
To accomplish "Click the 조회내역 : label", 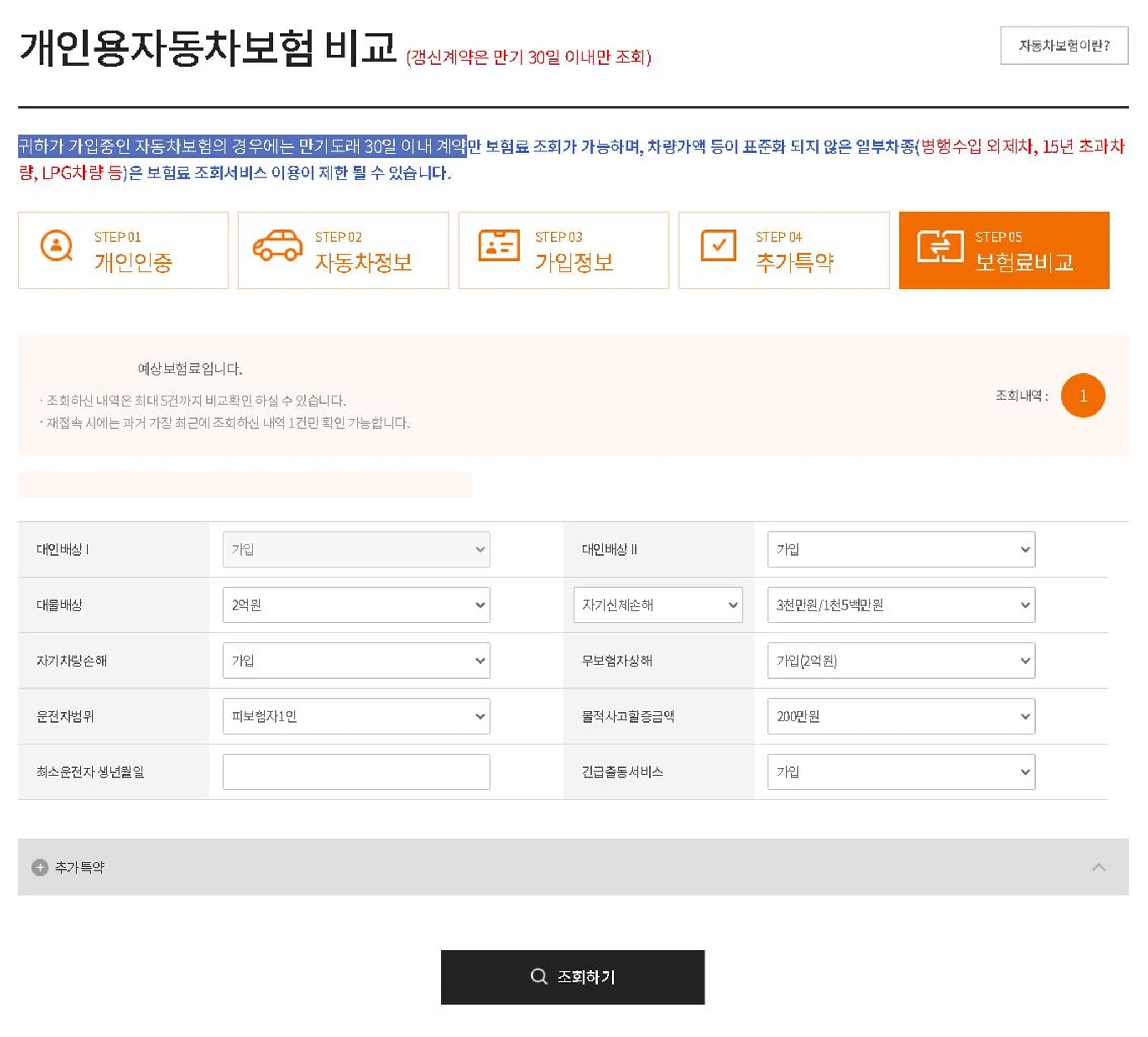I will pyautogui.click(x=1022, y=396).
